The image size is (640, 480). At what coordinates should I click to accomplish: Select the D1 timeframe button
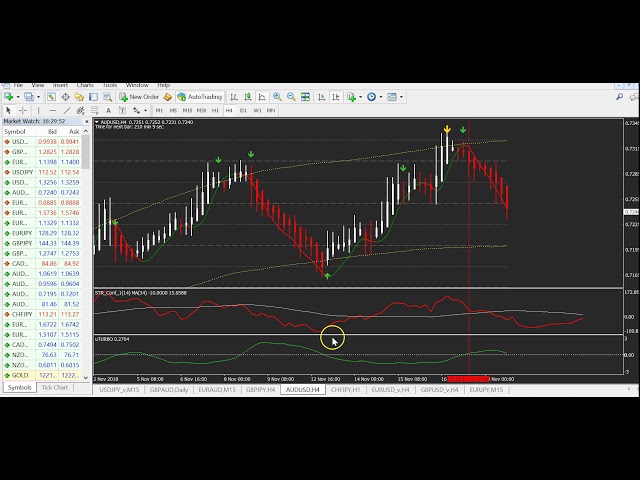pyautogui.click(x=243, y=110)
